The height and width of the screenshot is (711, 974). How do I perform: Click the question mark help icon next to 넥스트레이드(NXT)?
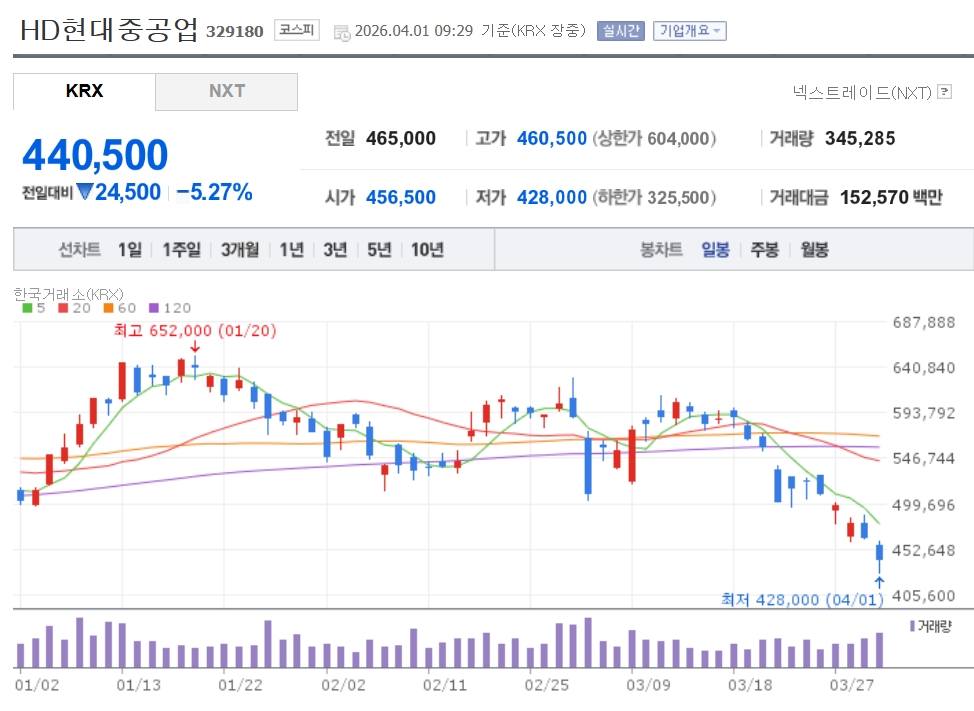[944, 92]
